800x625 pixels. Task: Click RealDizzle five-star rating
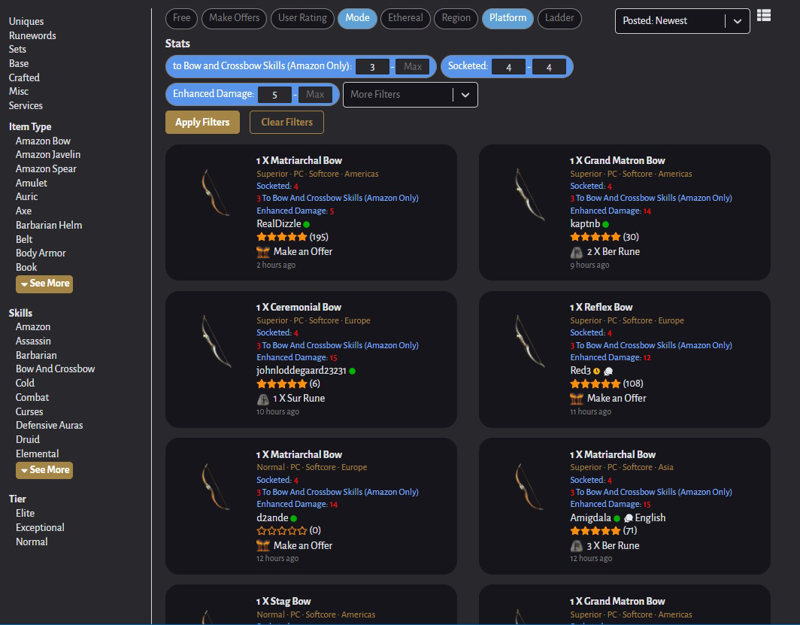click(x=282, y=237)
